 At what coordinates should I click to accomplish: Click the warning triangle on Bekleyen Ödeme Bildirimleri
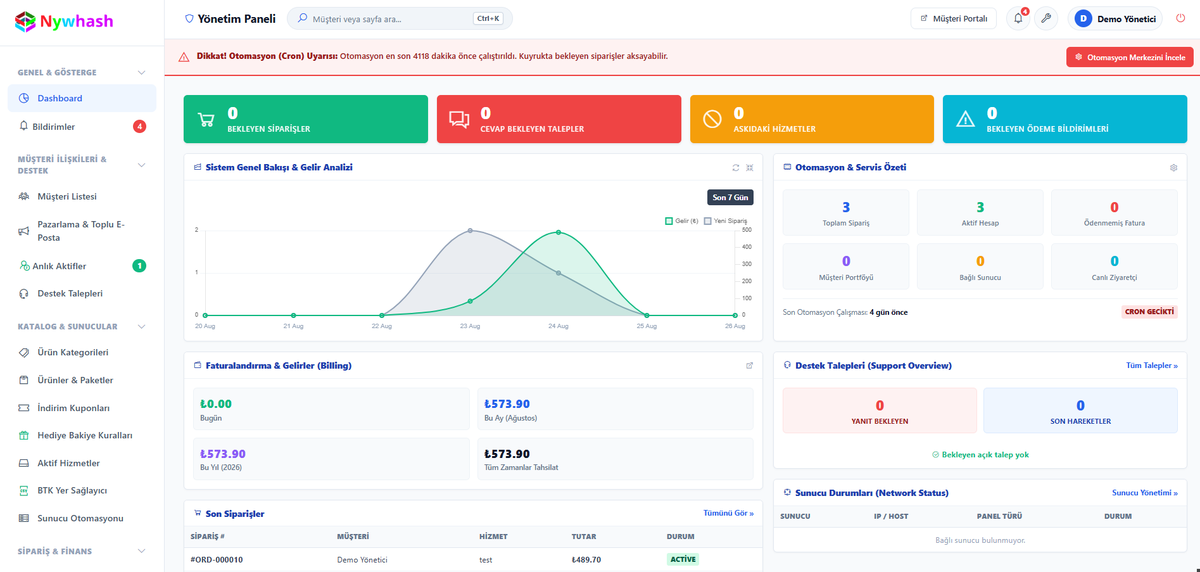pos(965,120)
